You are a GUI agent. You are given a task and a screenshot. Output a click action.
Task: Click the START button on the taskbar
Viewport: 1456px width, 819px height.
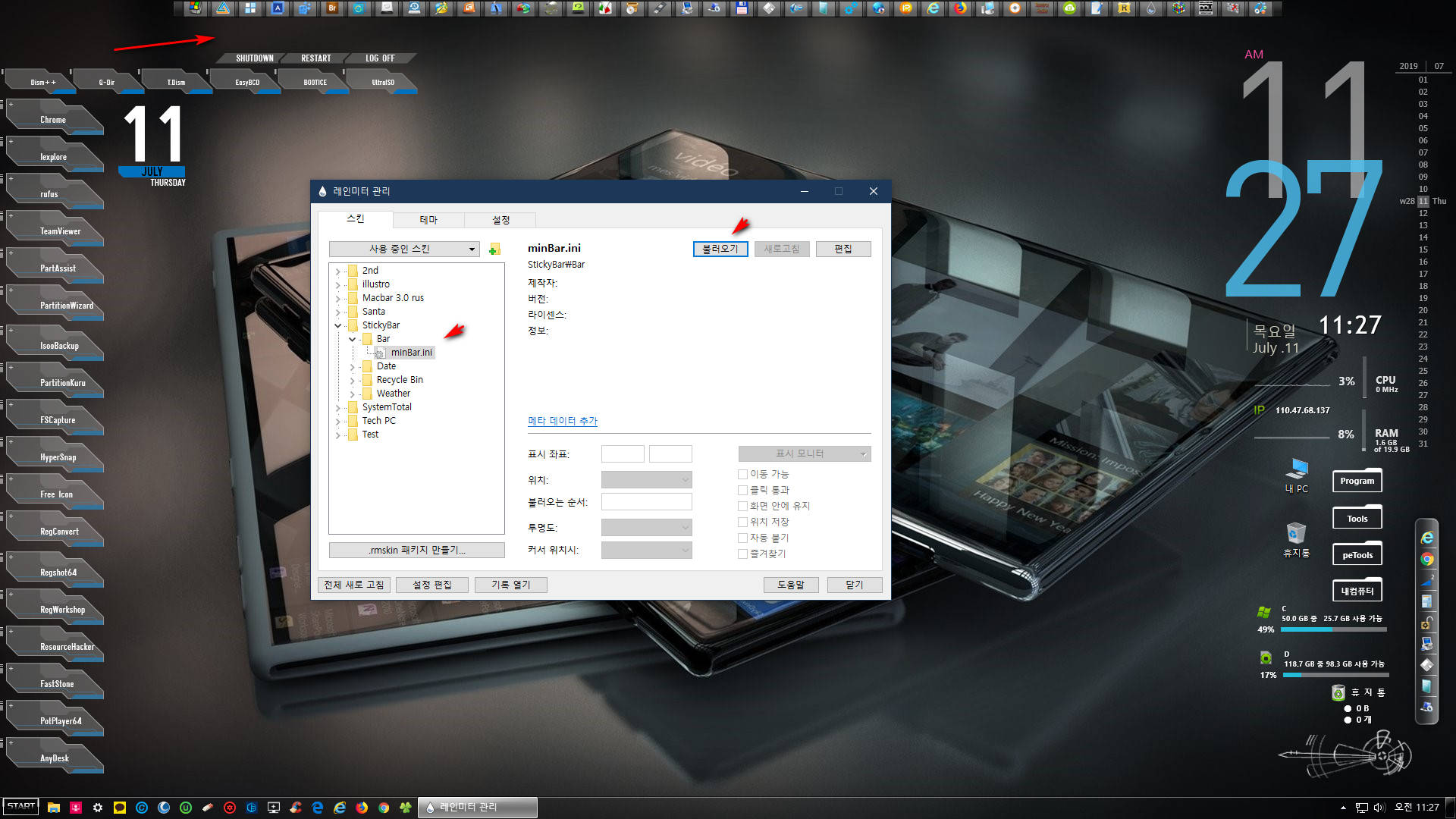click(x=20, y=807)
